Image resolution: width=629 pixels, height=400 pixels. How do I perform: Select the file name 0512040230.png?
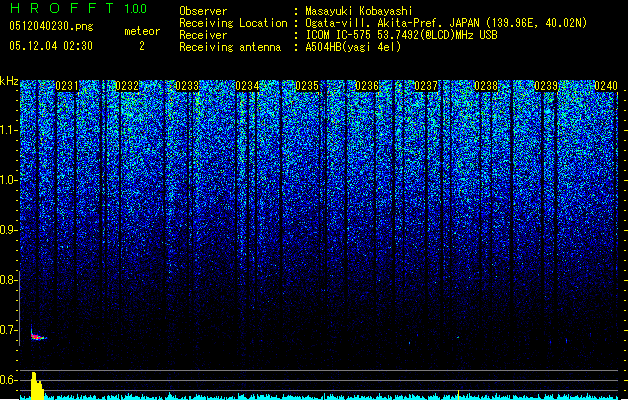tap(51, 26)
